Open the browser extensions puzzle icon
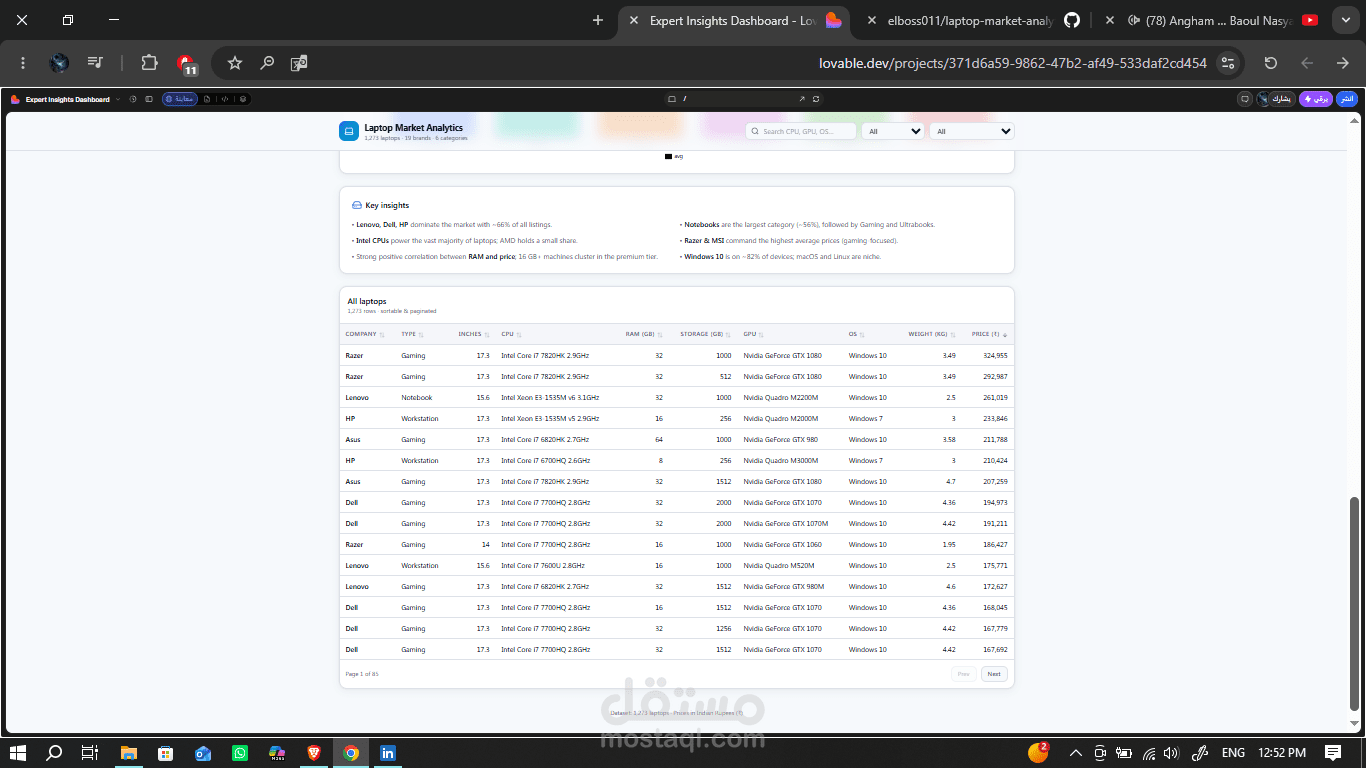This screenshot has width=1366, height=768. coord(149,63)
